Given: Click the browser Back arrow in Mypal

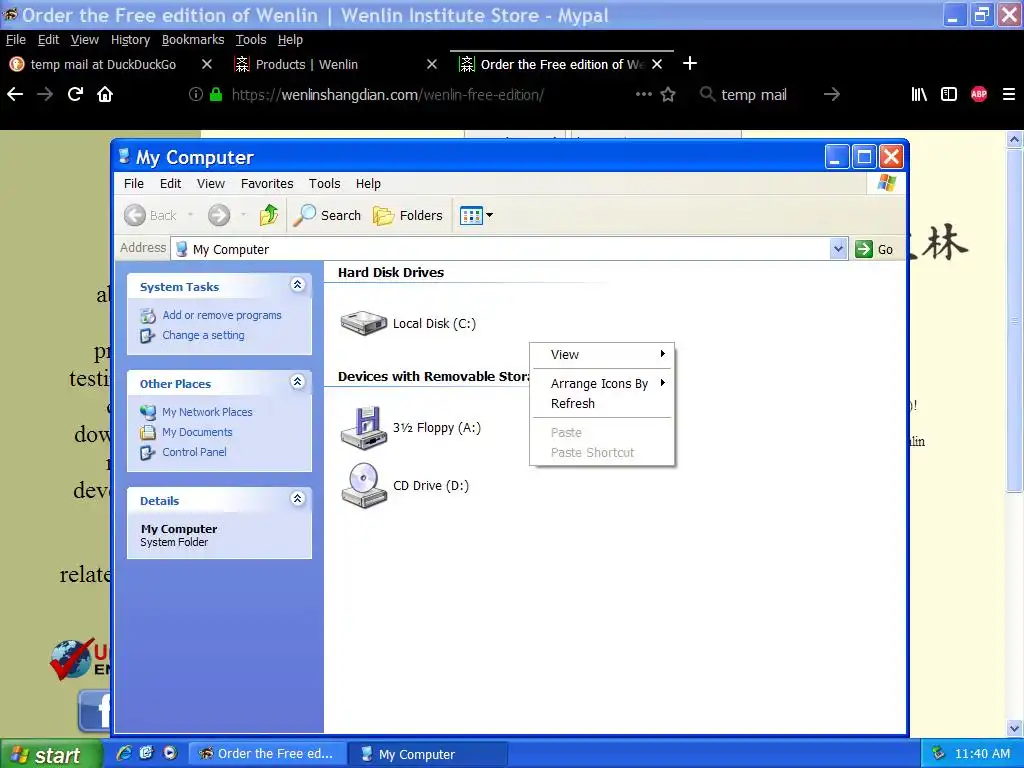Looking at the screenshot, I should [x=15, y=94].
